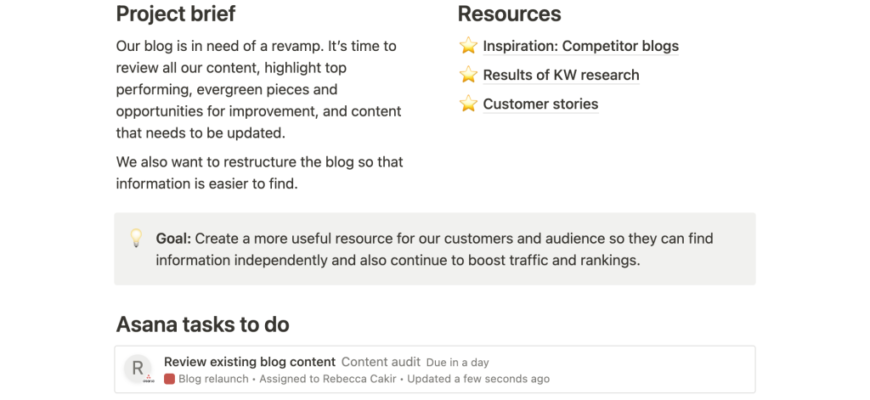Viewport: 870px width, 400px height.
Task: Click the Asana tasks to do heading
Action: [203, 324]
